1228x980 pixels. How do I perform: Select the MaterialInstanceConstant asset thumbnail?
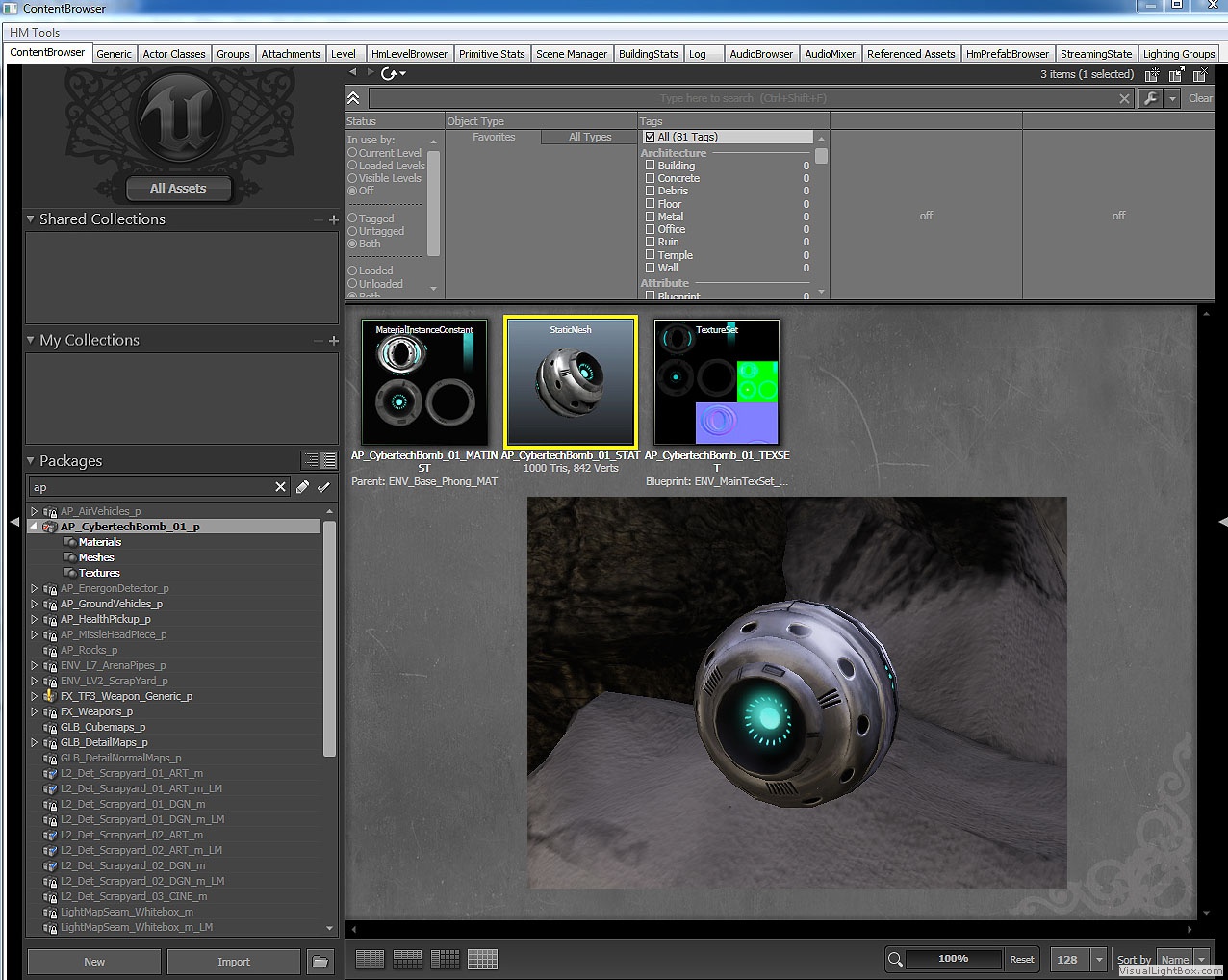424,382
